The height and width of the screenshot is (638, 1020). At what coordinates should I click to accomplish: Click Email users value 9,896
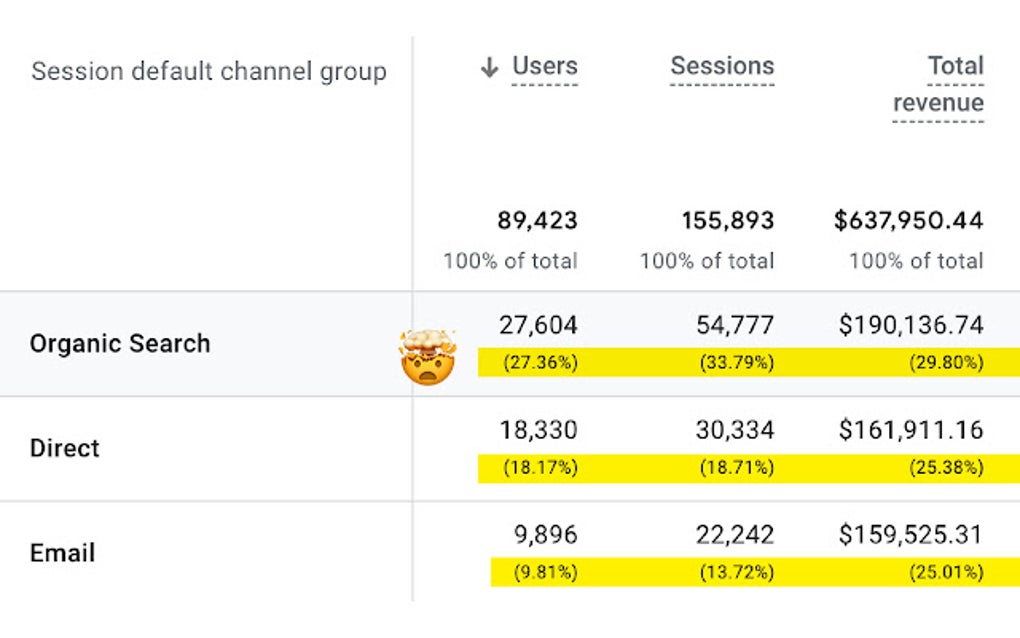[546, 535]
